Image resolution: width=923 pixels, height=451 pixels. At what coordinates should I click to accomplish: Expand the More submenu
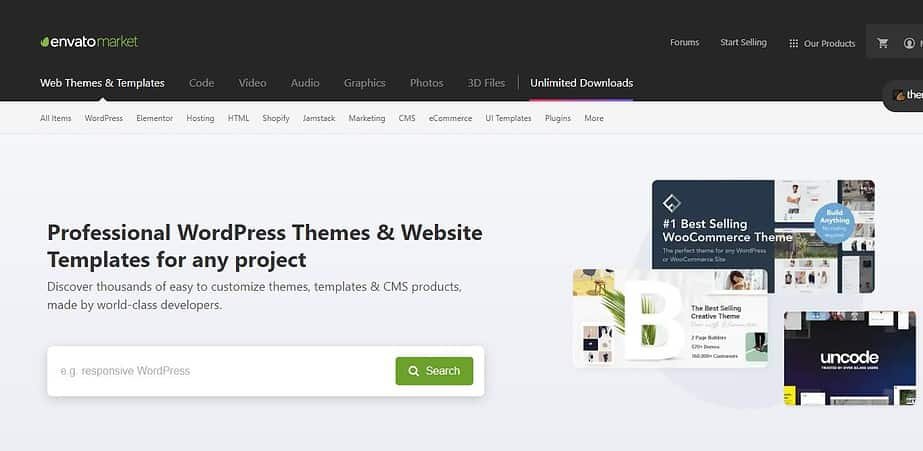click(x=594, y=118)
